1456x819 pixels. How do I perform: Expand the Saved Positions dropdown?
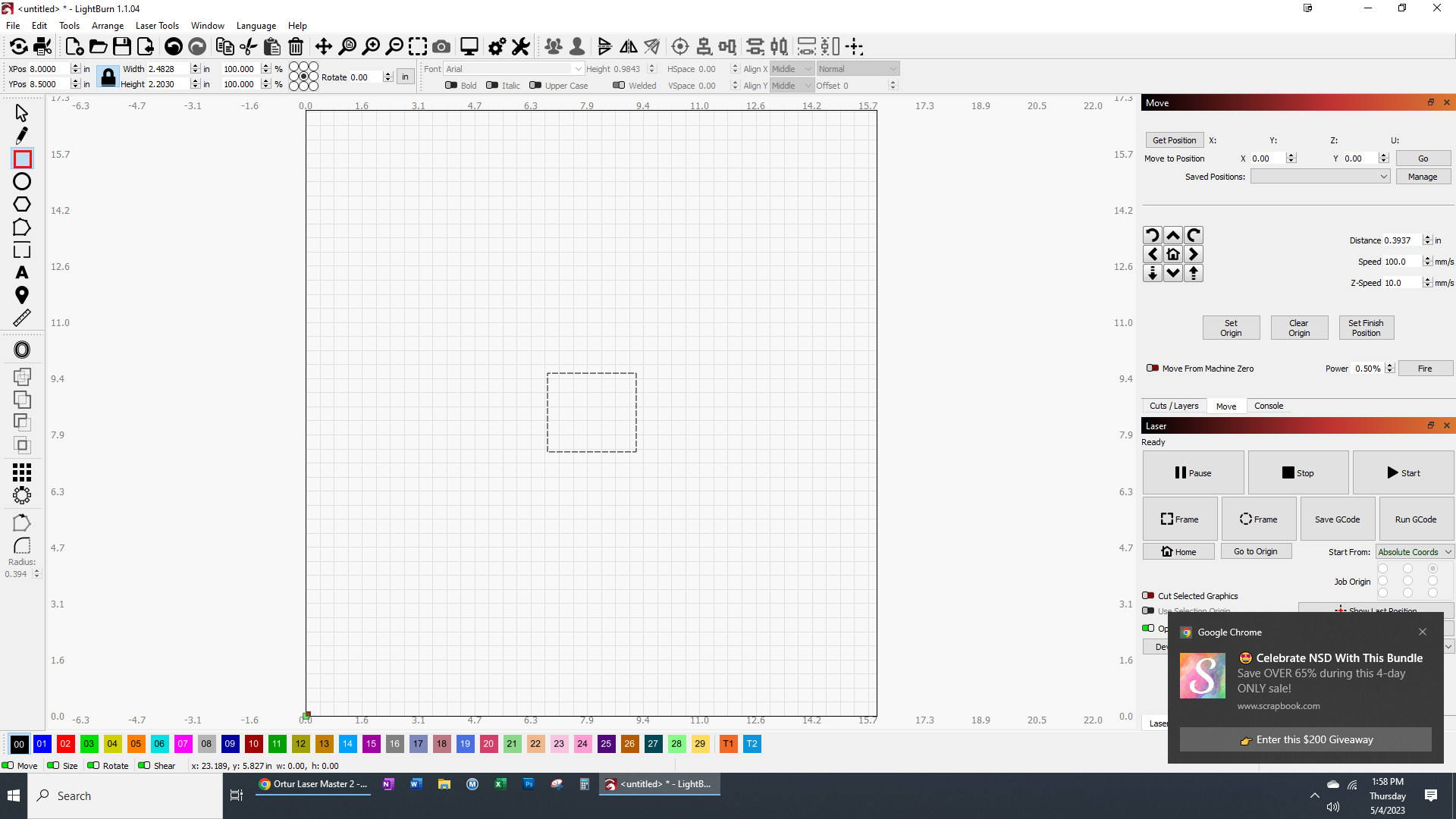point(1383,177)
